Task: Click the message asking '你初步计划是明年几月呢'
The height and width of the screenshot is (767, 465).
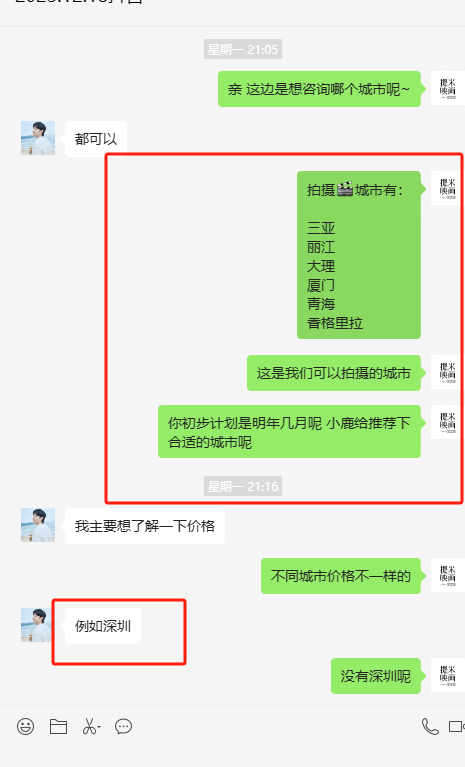Action: [x=289, y=431]
